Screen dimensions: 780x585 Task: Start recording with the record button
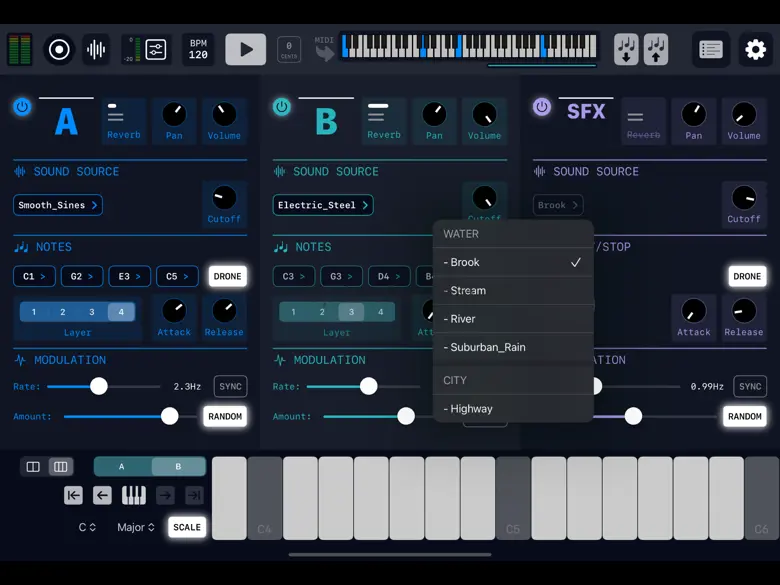[x=59, y=49]
